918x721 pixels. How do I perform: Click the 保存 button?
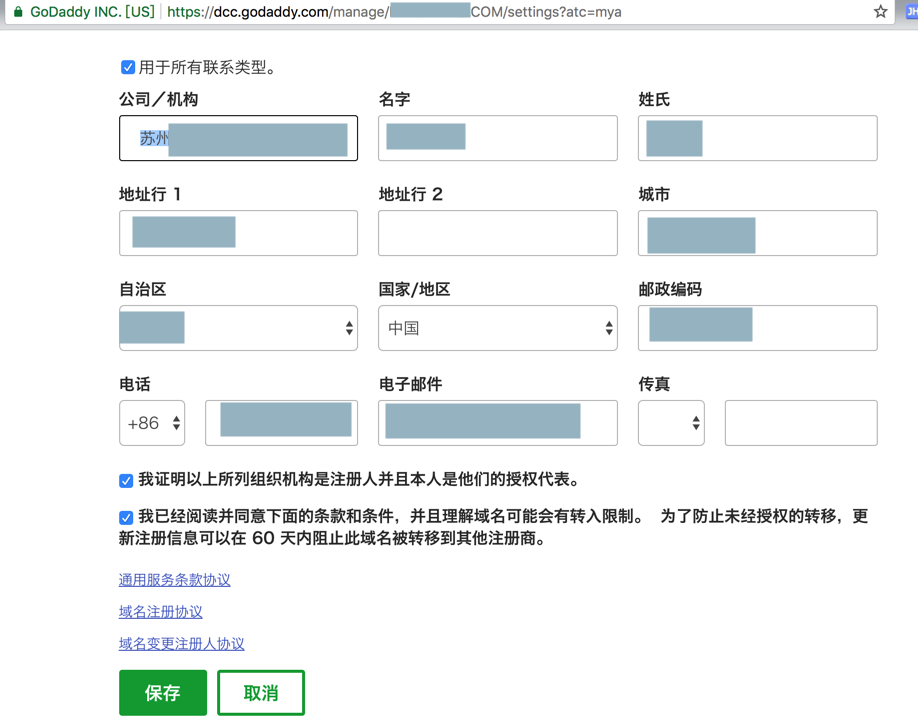[x=163, y=693]
